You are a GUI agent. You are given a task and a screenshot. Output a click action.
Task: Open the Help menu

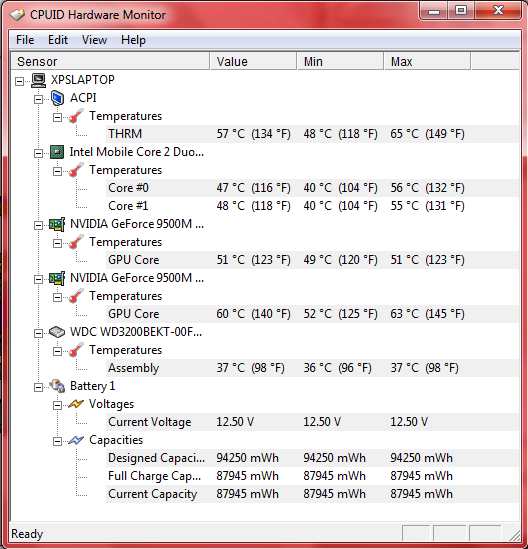[x=133, y=40]
